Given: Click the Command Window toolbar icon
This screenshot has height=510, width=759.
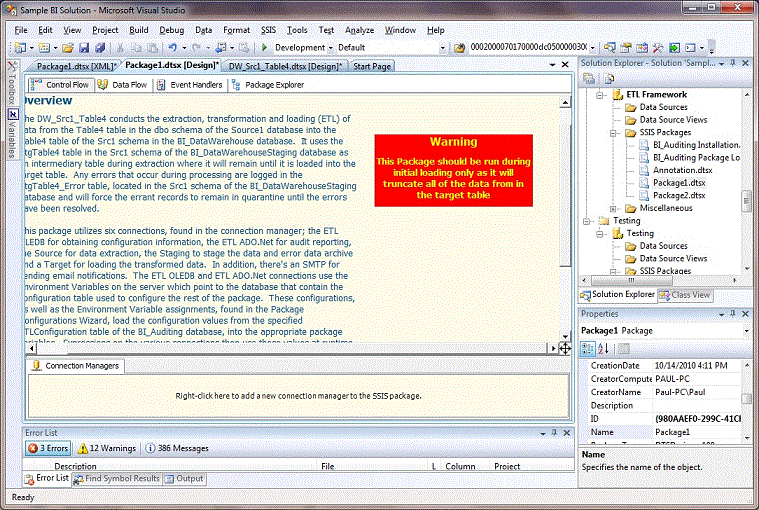Looking at the screenshot, I should [690, 47].
